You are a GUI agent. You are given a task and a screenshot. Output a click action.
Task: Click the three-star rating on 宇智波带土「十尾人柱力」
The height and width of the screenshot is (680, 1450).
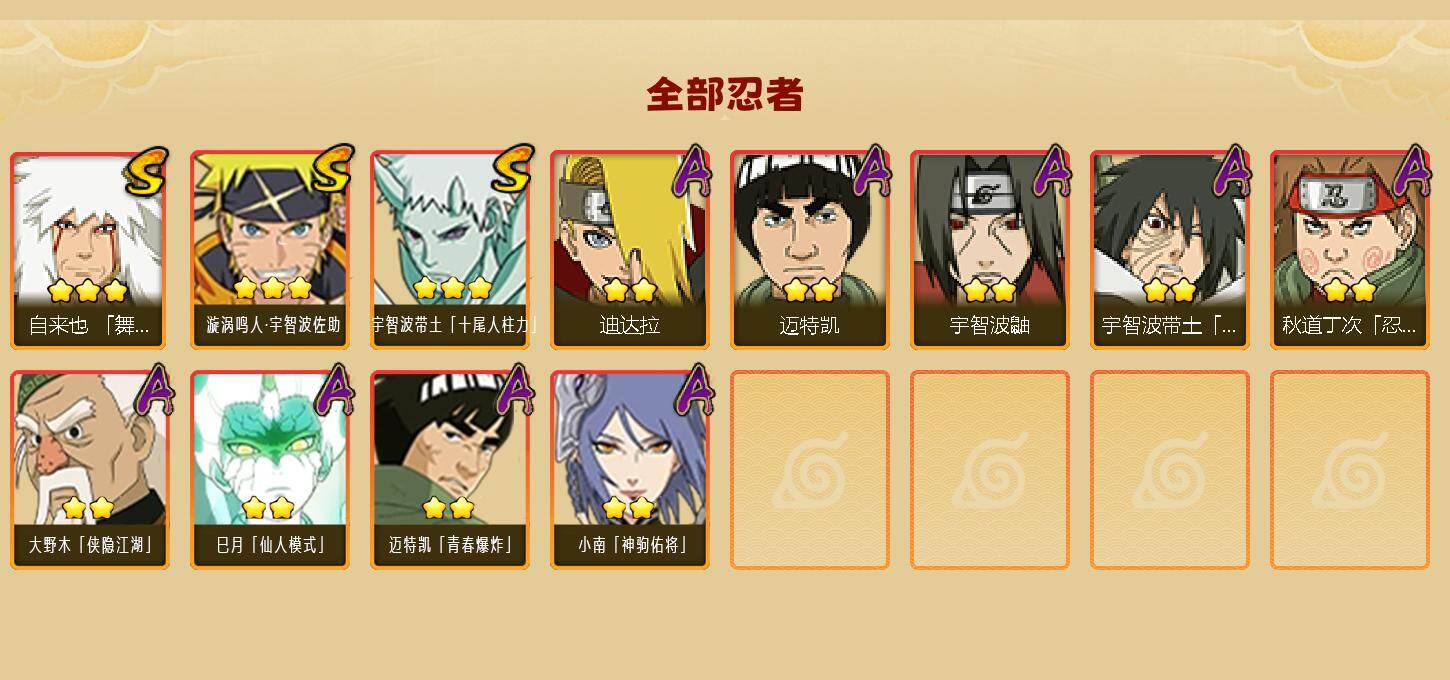tap(452, 289)
